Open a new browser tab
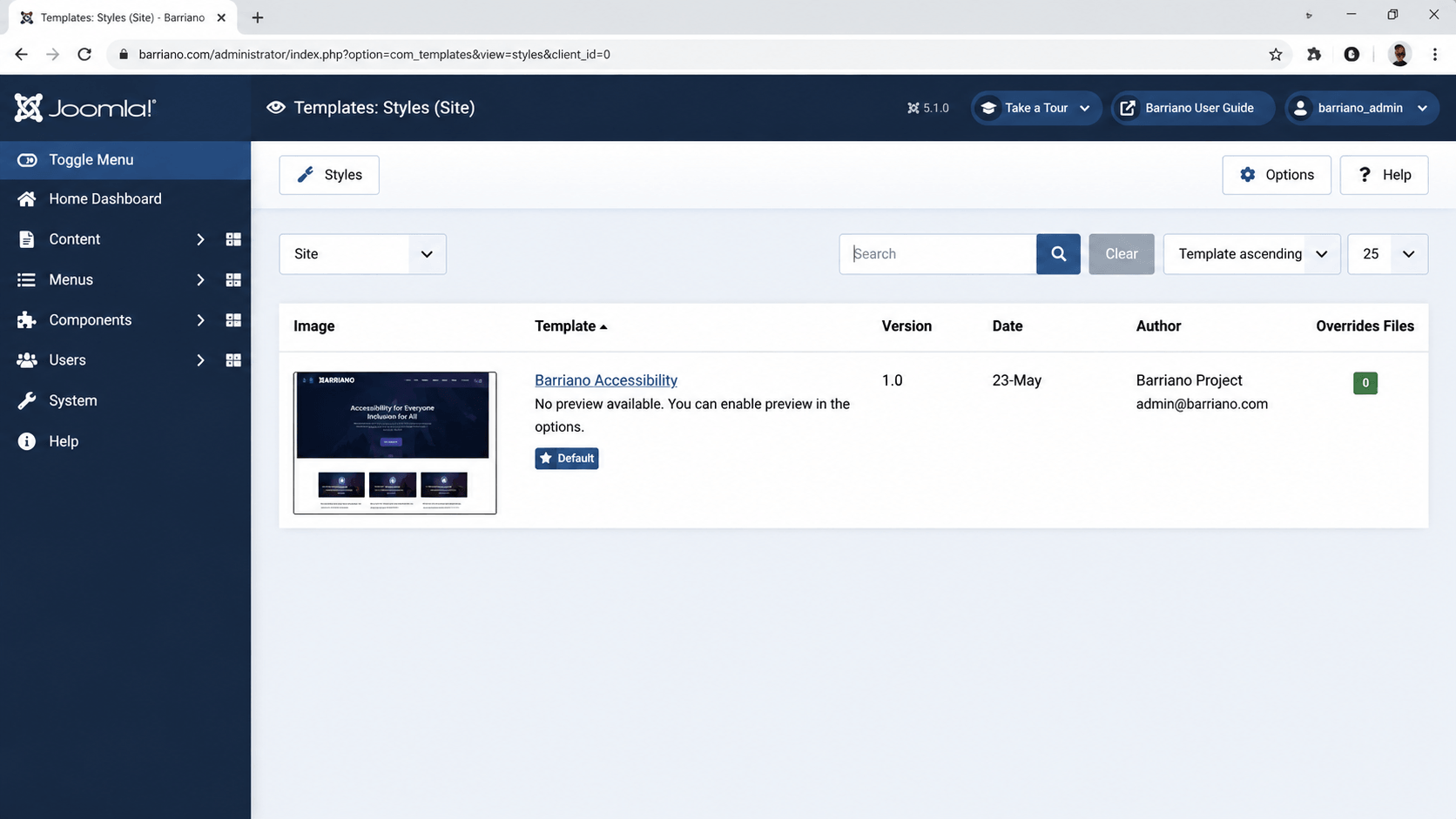Viewport: 1456px width, 819px height. (258, 17)
